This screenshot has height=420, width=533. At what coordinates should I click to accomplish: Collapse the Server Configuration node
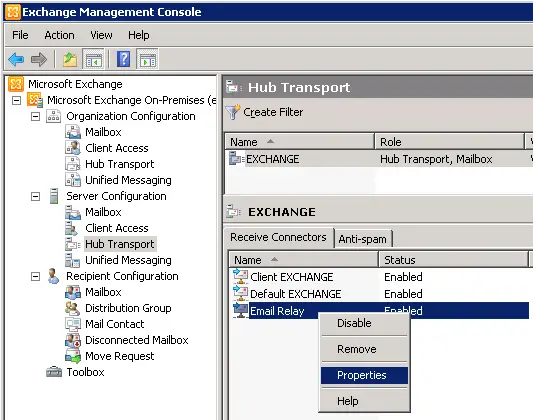coord(35,196)
